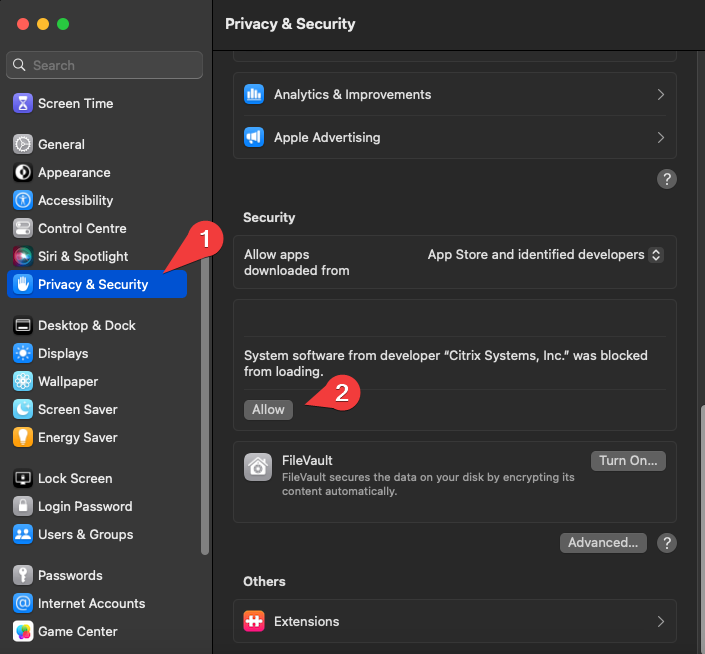Viewport: 705px width, 654px height.
Task: Open the Advanced security settings button
Action: (x=603, y=543)
